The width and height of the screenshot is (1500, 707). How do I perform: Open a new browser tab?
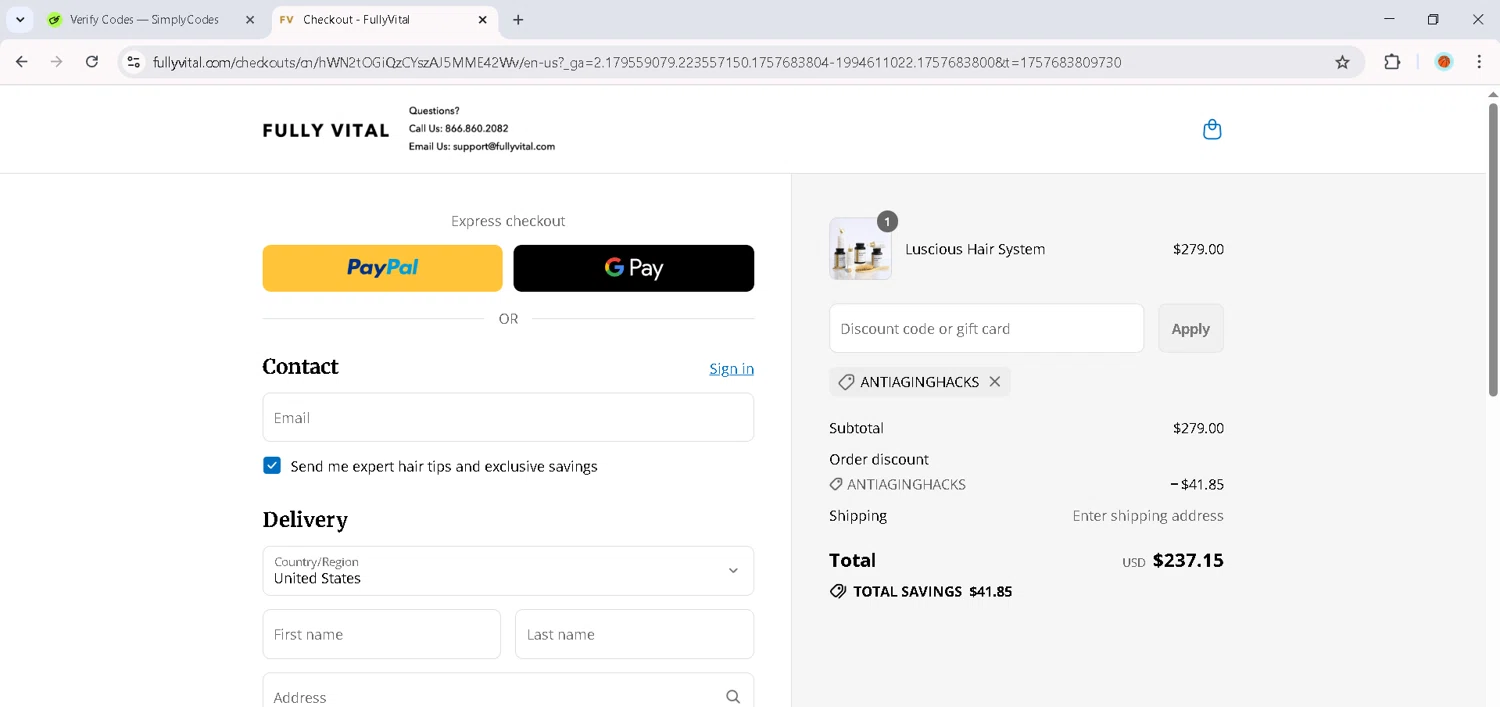[x=518, y=20]
